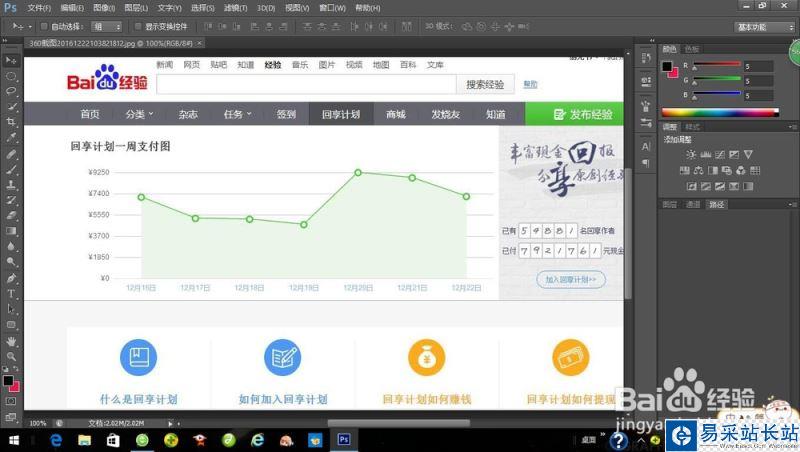Select the Brush tool
The height and width of the screenshot is (452, 800).
11,169
